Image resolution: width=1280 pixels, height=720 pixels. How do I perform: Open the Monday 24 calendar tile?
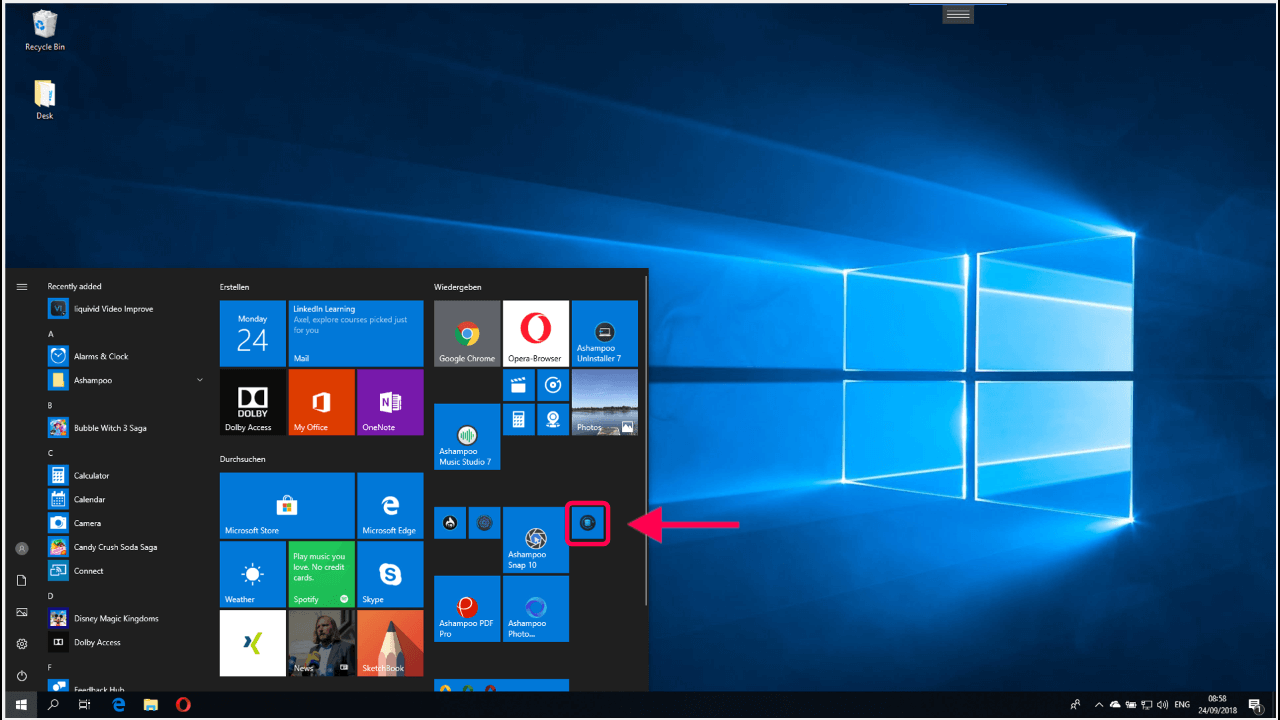252,333
